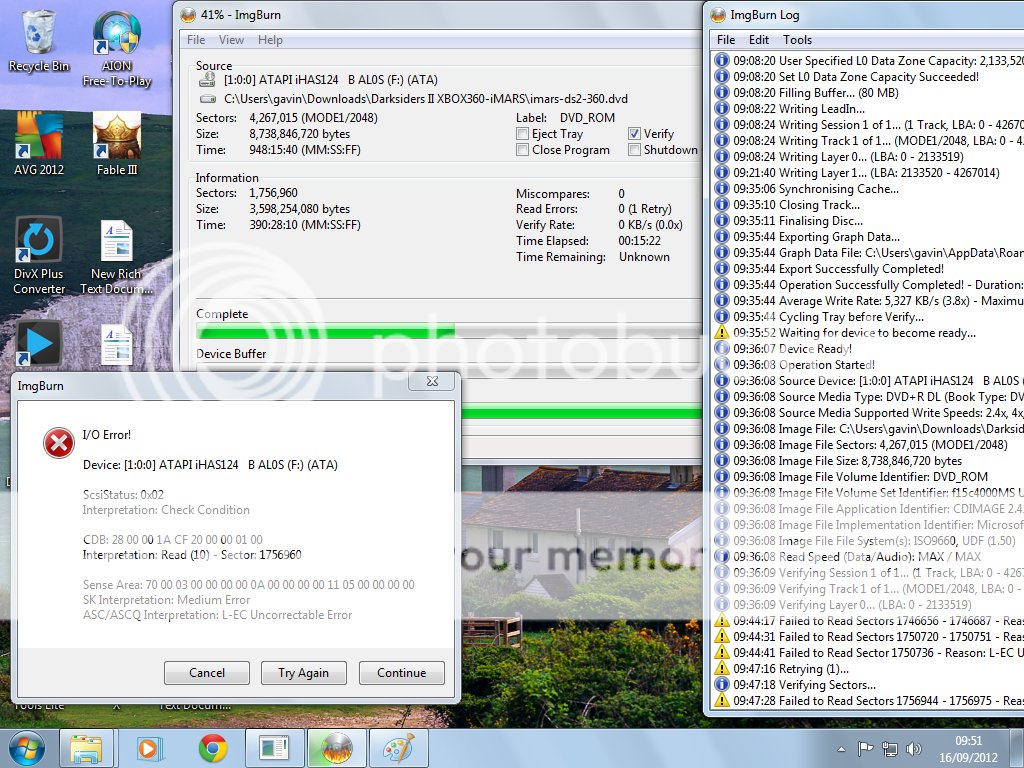This screenshot has height=768, width=1024.
Task: Show hidden system tray icons
Action: [841, 749]
